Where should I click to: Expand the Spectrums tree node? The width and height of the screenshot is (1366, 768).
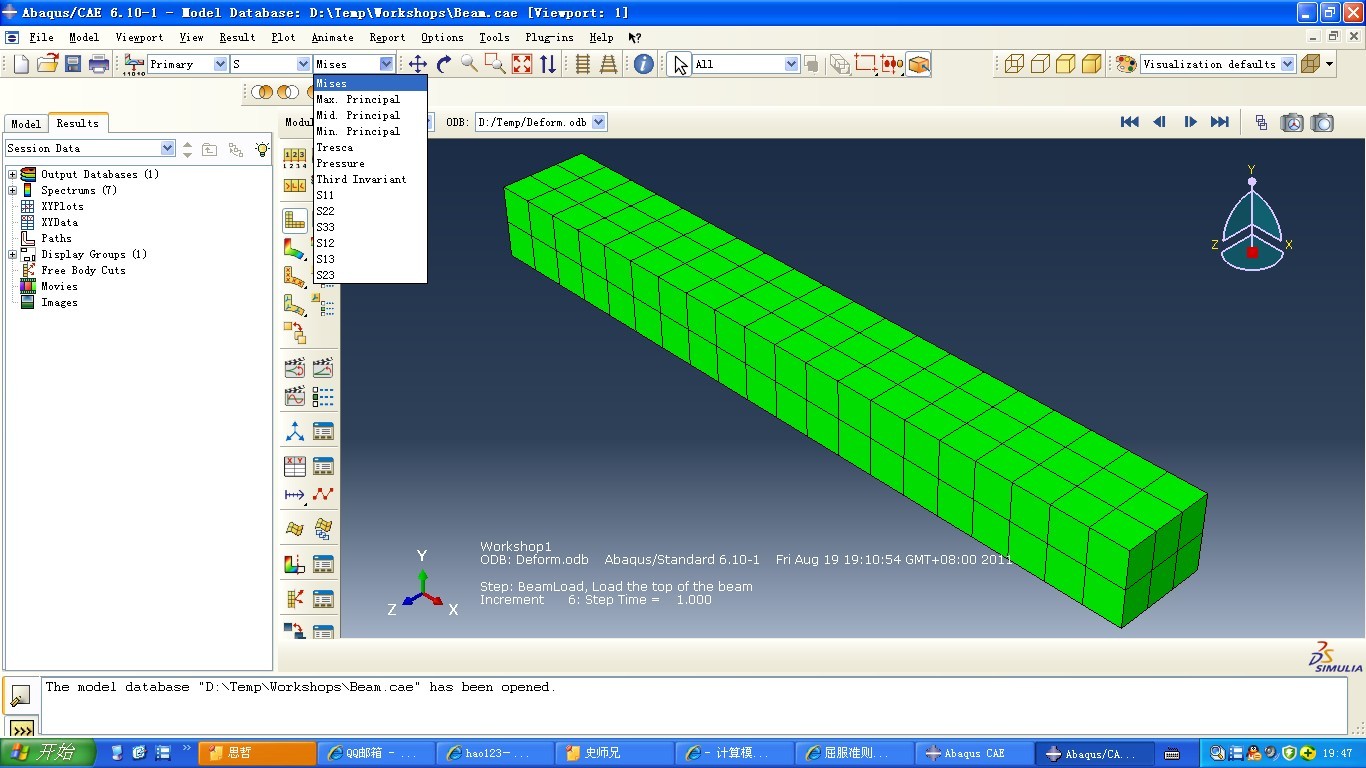(12, 190)
